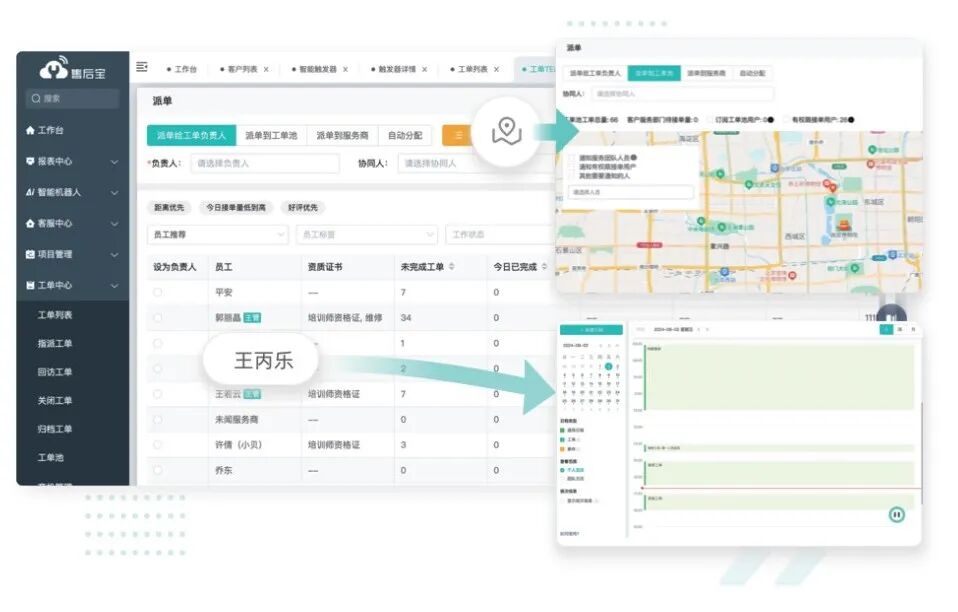
Task: Open 回访工单 in the sidebar submenu
Action: pyautogui.click(x=55, y=372)
